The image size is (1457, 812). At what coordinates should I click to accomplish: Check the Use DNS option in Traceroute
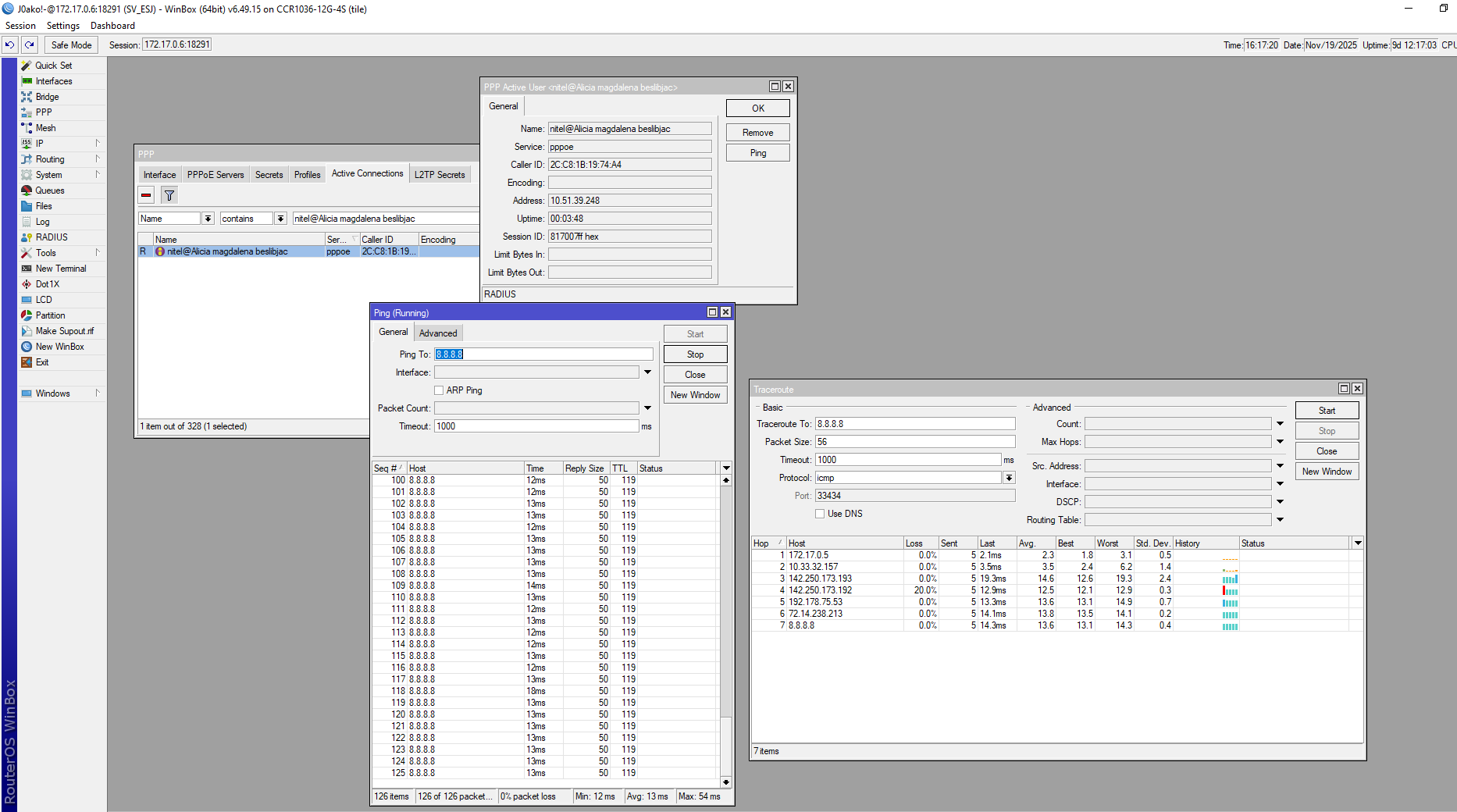point(820,514)
